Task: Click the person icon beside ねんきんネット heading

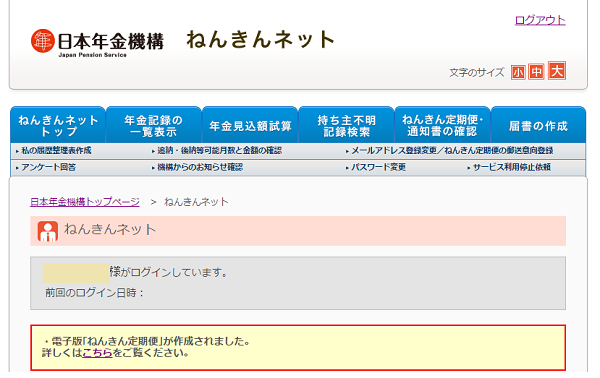Action: coord(48,231)
